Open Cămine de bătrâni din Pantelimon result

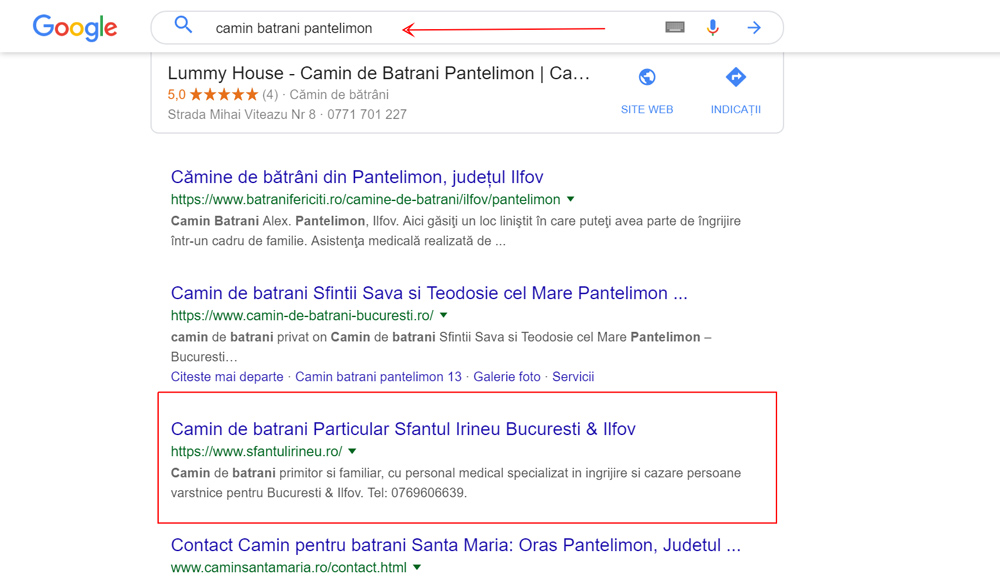click(357, 177)
